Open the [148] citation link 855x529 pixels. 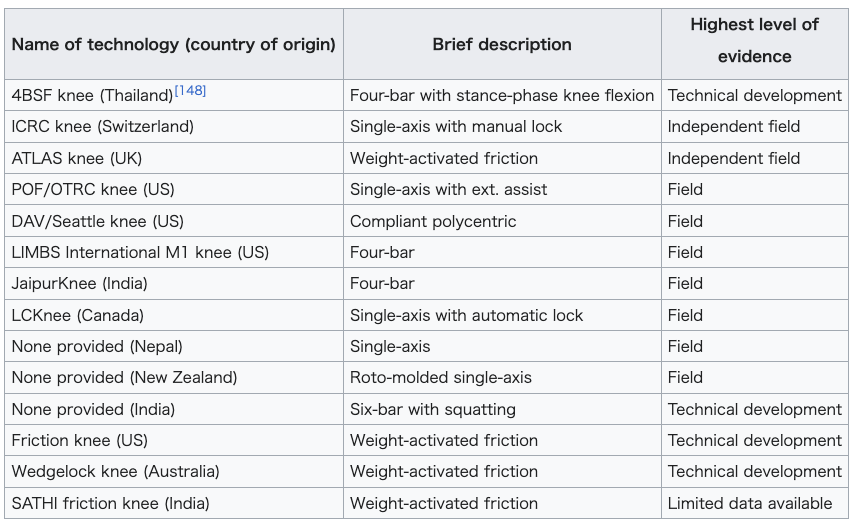click(x=190, y=91)
